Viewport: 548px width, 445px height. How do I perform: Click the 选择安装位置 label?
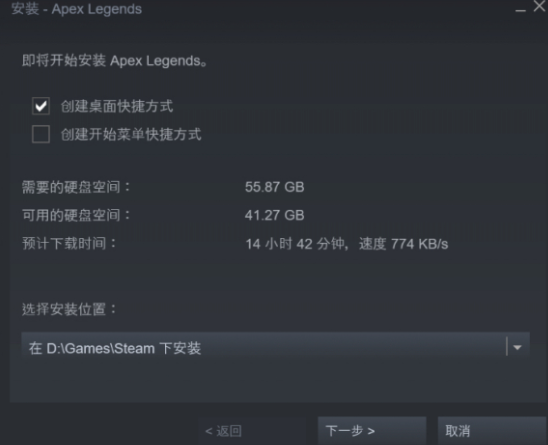(x=69, y=309)
